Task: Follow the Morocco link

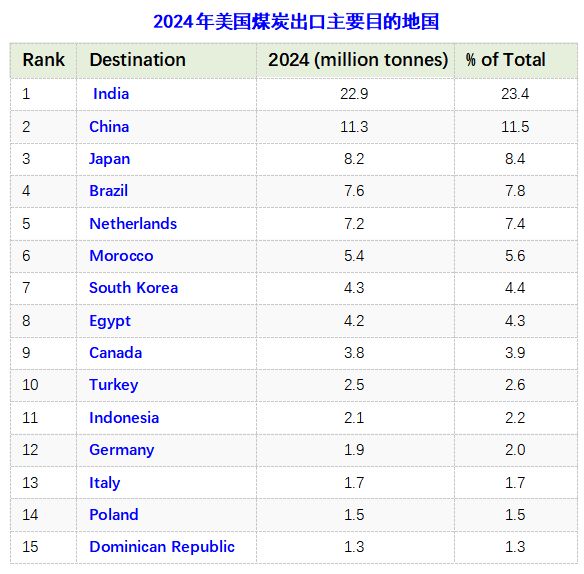Action: click(x=121, y=256)
